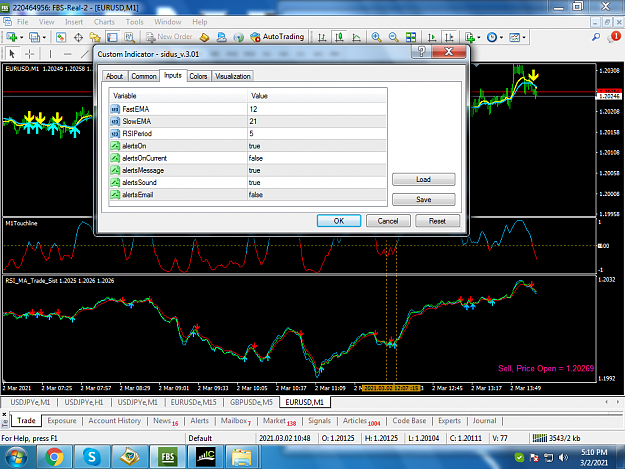This screenshot has height=469, width=625.
Task: Open the notification bubble icon
Action: pyautogui.click(x=614, y=37)
